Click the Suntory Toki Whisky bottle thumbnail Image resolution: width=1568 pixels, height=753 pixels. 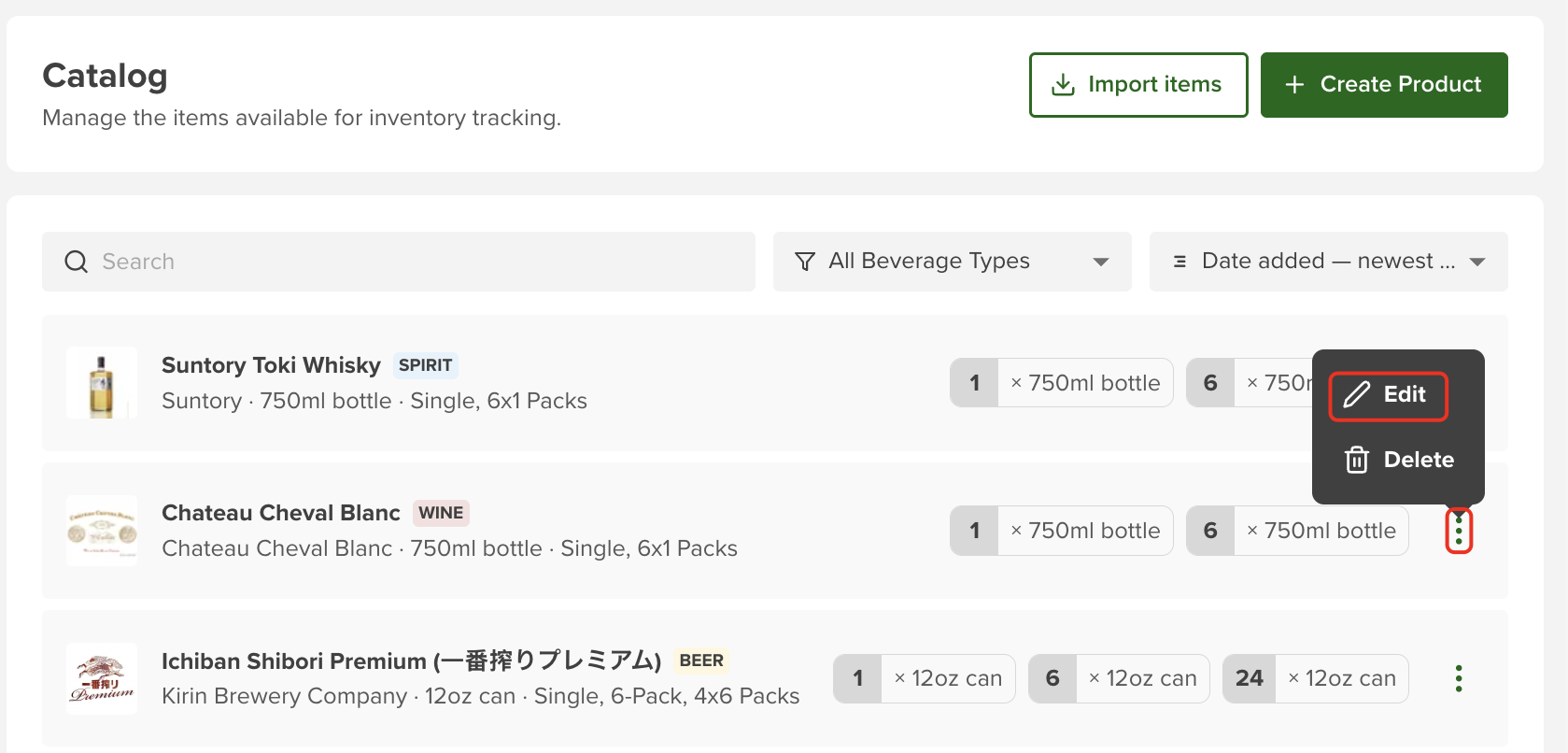(x=102, y=383)
